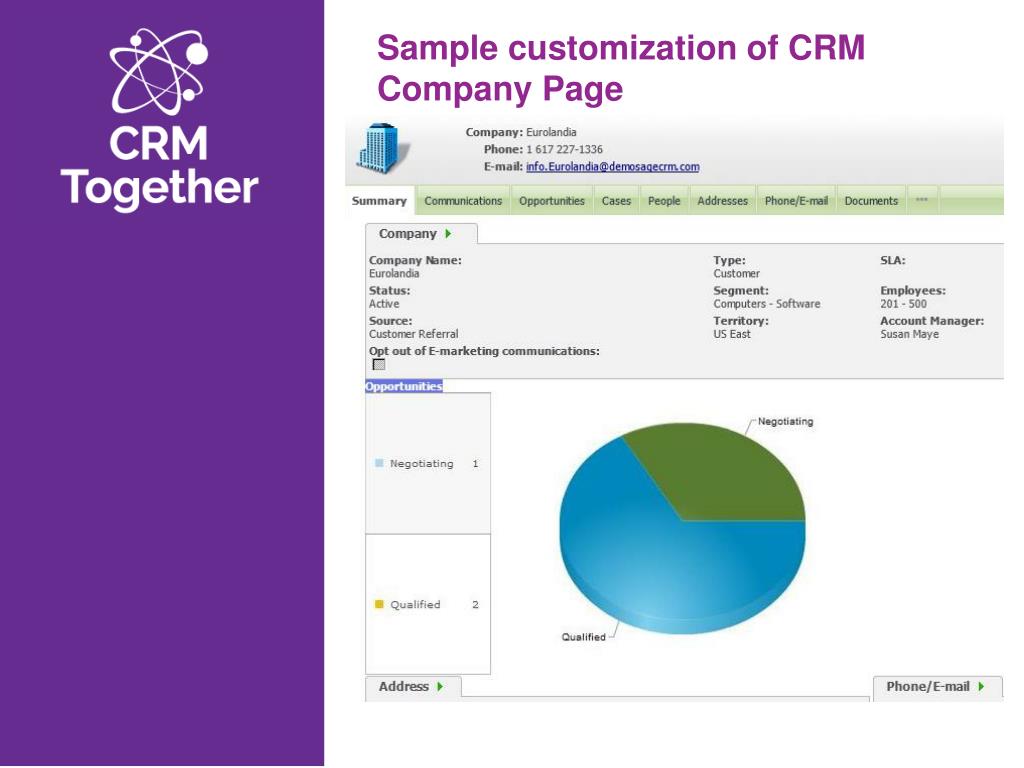Open the Summary tab
The image size is (1024, 768).
point(379,200)
